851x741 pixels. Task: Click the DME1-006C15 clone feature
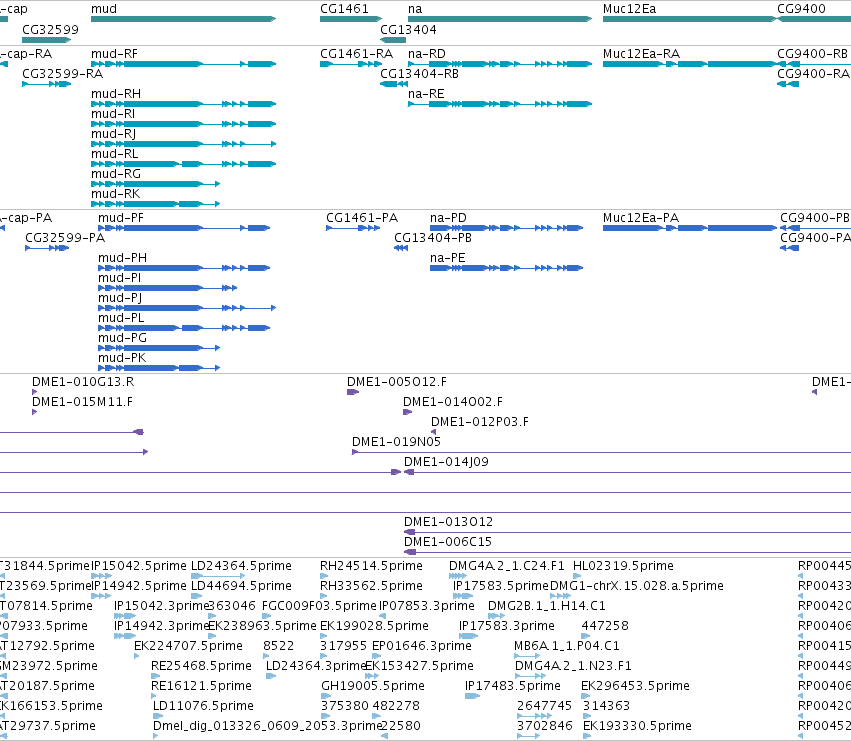(627, 553)
